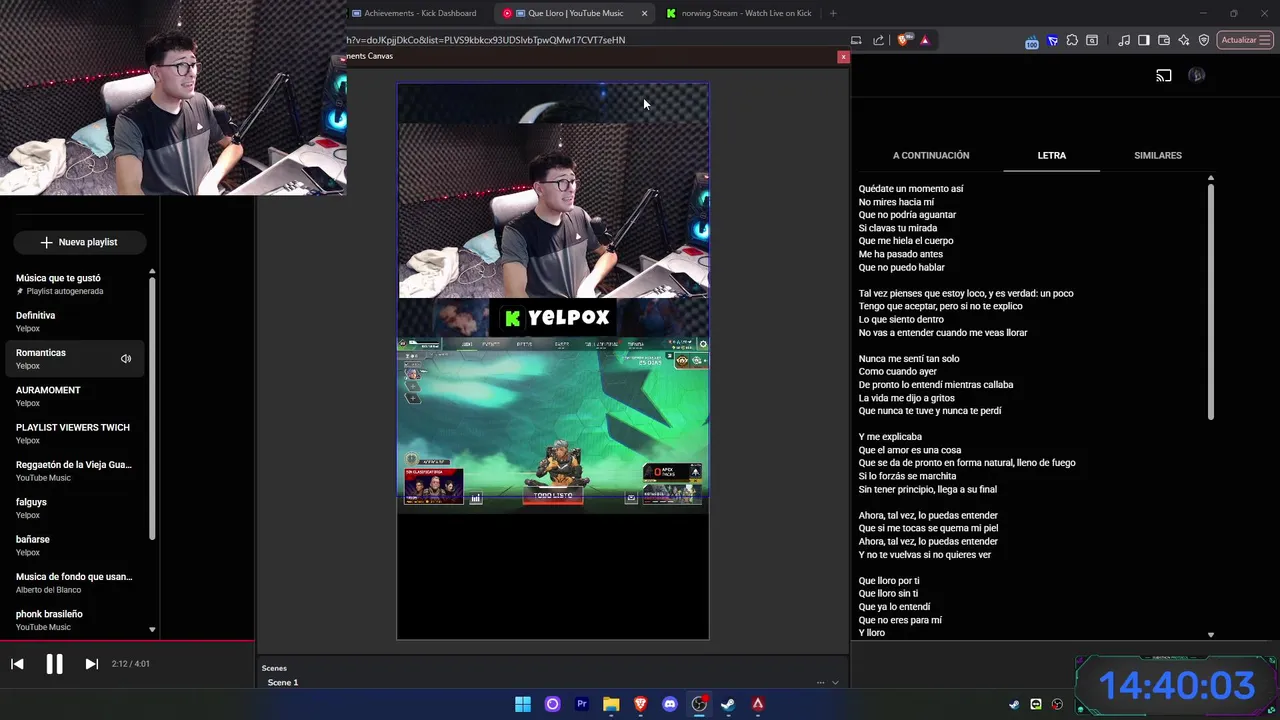The height and width of the screenshot is (720, 1280).
Task: Open the falguys playlist
Action: [x=75, y=508]
